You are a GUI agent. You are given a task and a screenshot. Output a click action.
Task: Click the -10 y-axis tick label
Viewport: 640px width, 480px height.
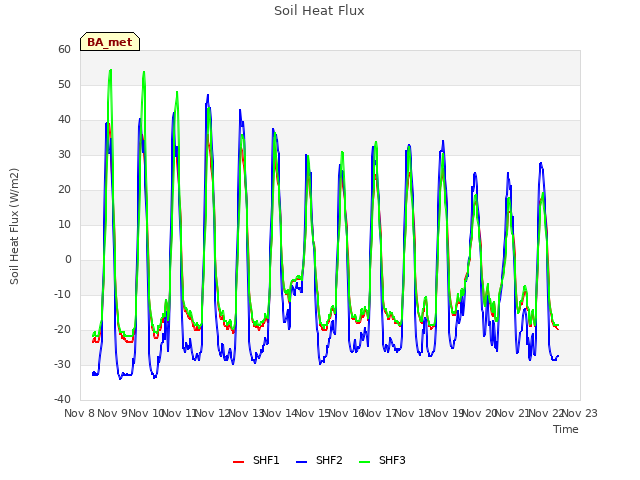[x=62, y=294]
